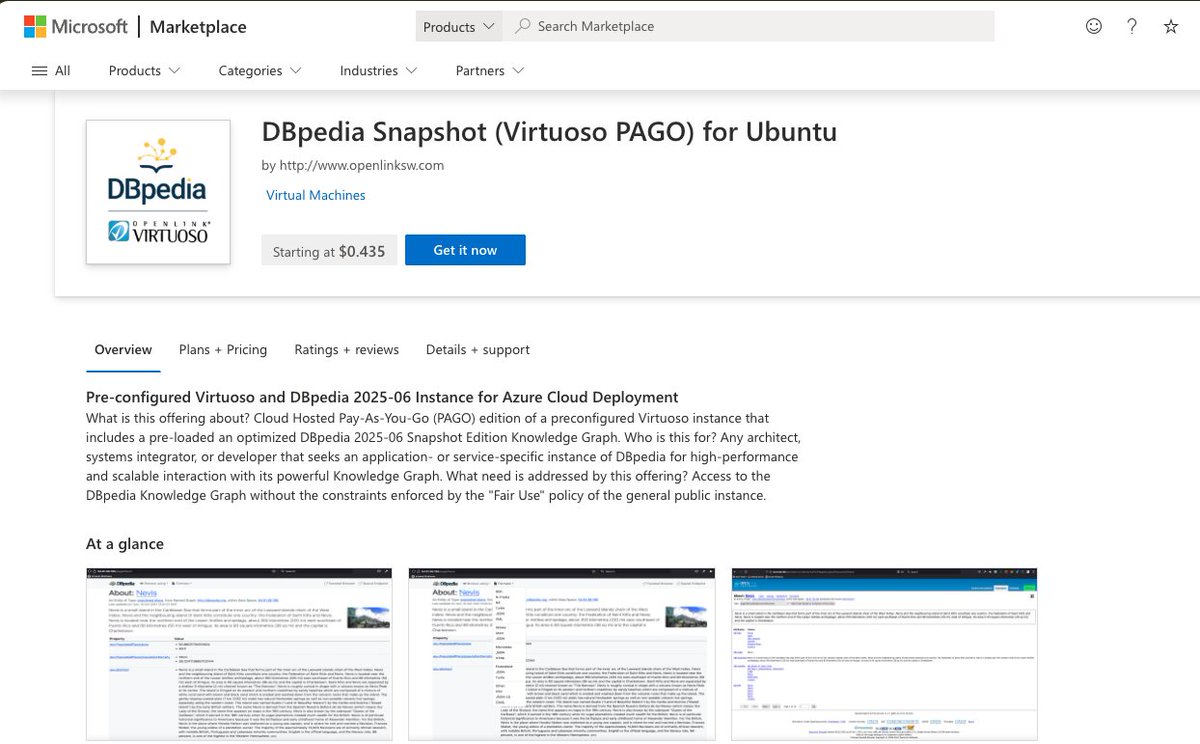Image resolution: width=1200 pixels, height=744 pixels.
Task: Open the Products filter dropdown in search bar
Action: pos(458,26)
